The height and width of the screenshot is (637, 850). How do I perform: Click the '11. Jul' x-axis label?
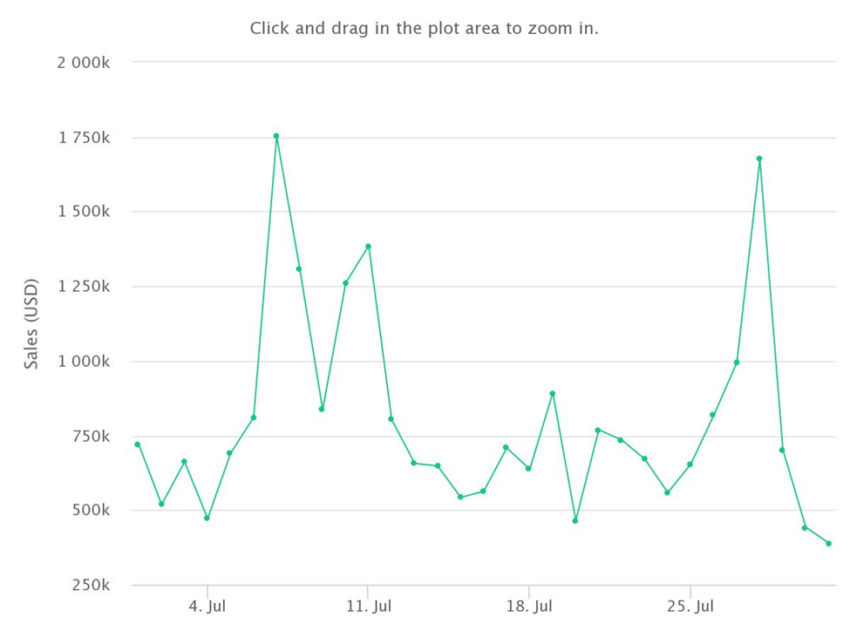(369, 606)
